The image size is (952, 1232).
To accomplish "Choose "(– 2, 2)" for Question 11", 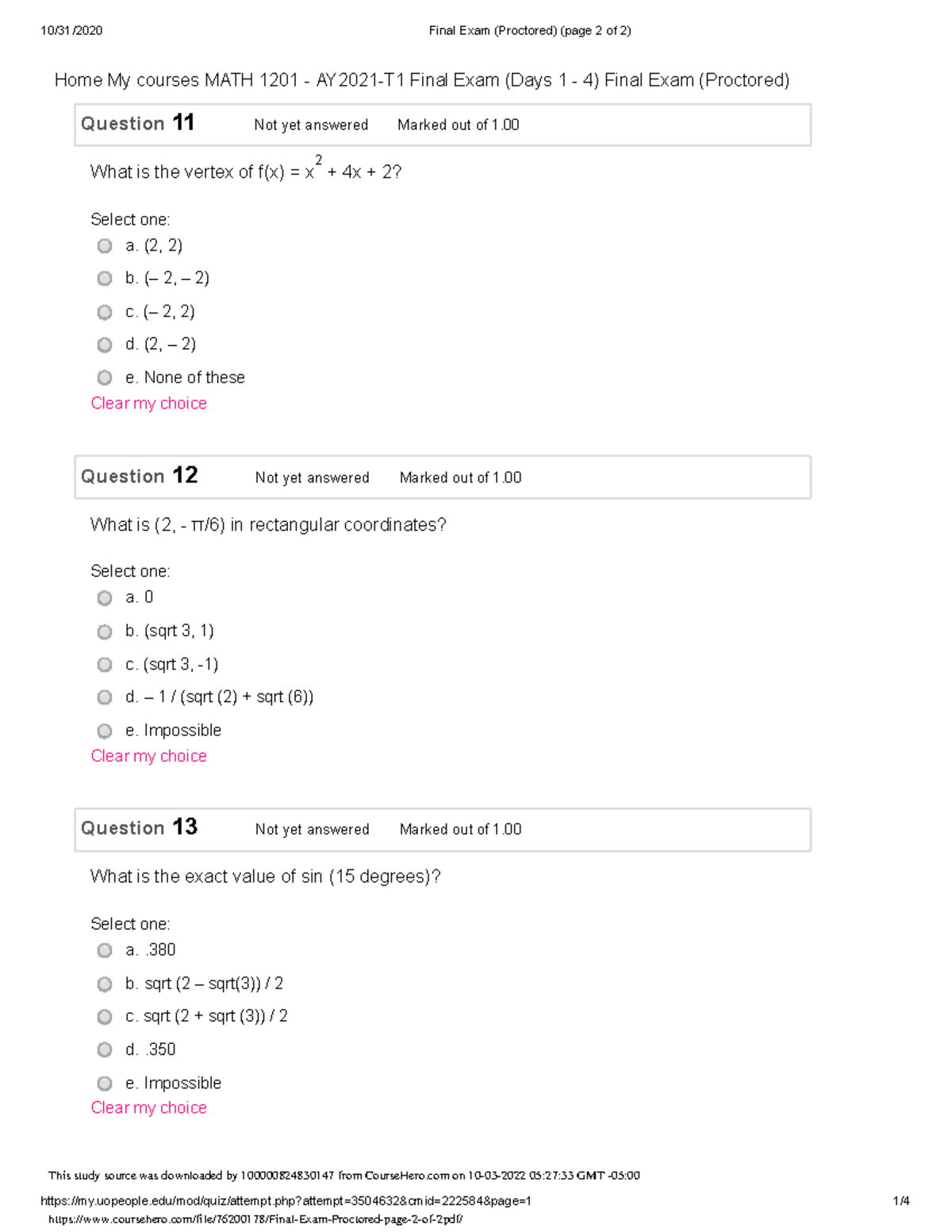I will (x=104, y=311).
